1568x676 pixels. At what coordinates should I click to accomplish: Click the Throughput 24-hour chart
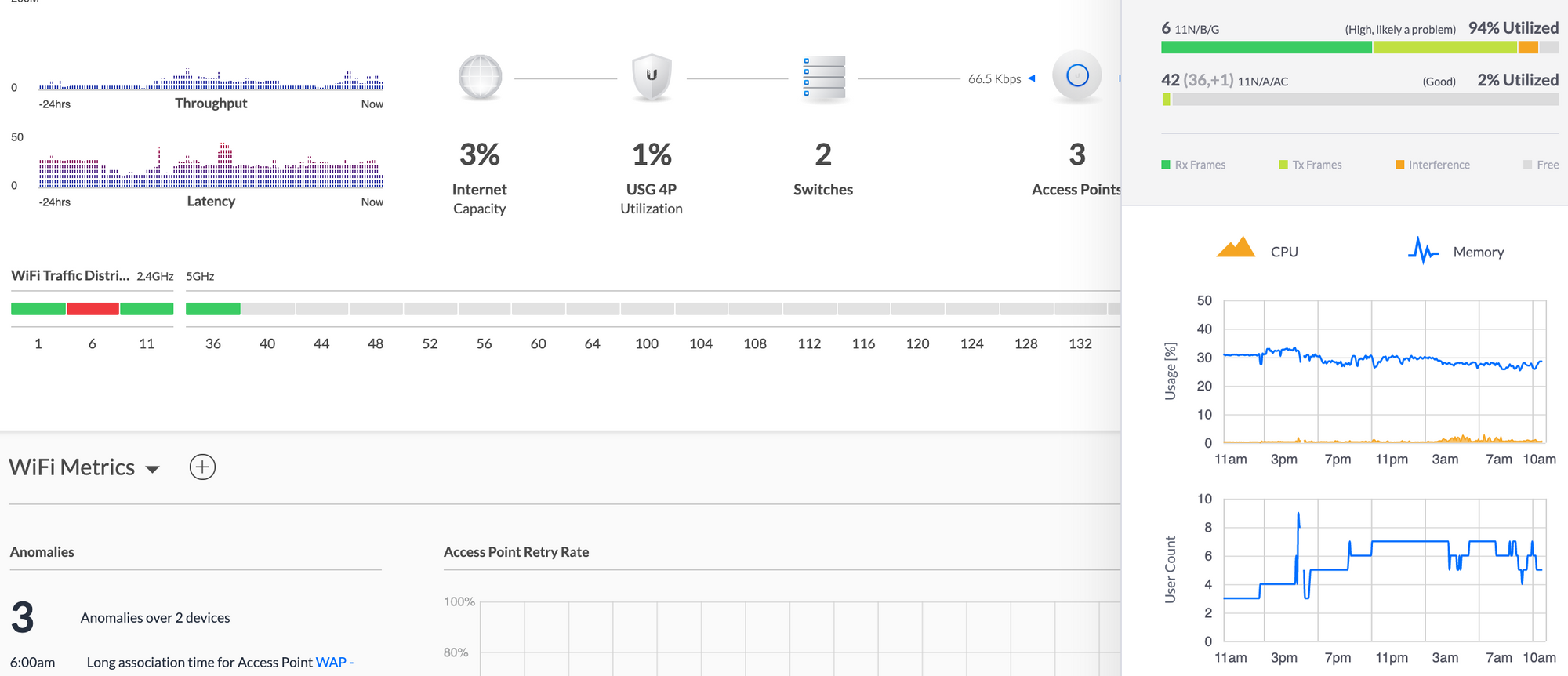[211, 79]
